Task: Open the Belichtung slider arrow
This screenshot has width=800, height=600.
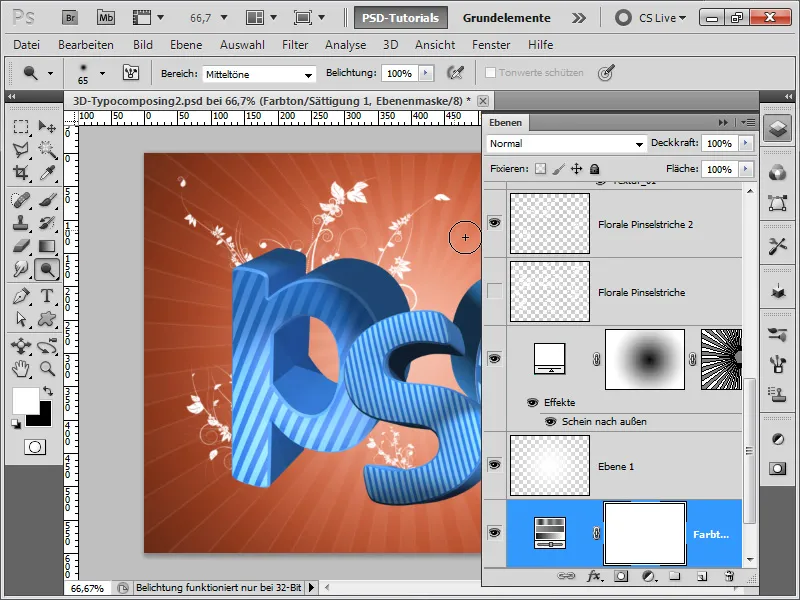Action: 426,73
